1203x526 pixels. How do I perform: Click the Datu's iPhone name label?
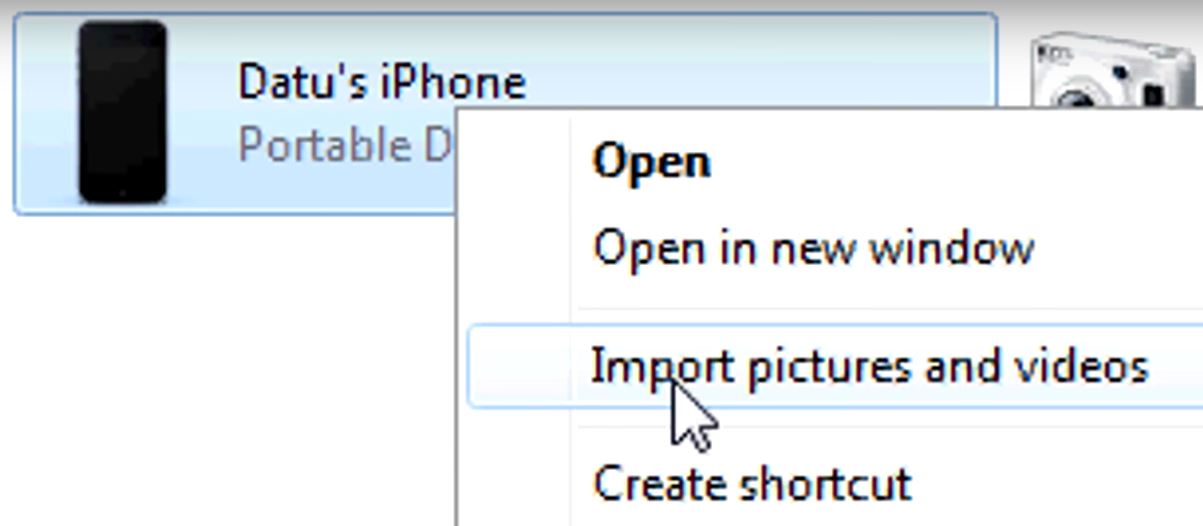pos(381,82)
